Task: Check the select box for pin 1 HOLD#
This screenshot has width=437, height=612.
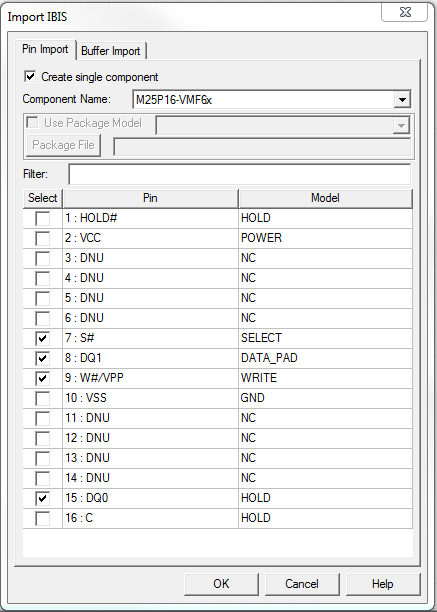Action: click(43, 218)
